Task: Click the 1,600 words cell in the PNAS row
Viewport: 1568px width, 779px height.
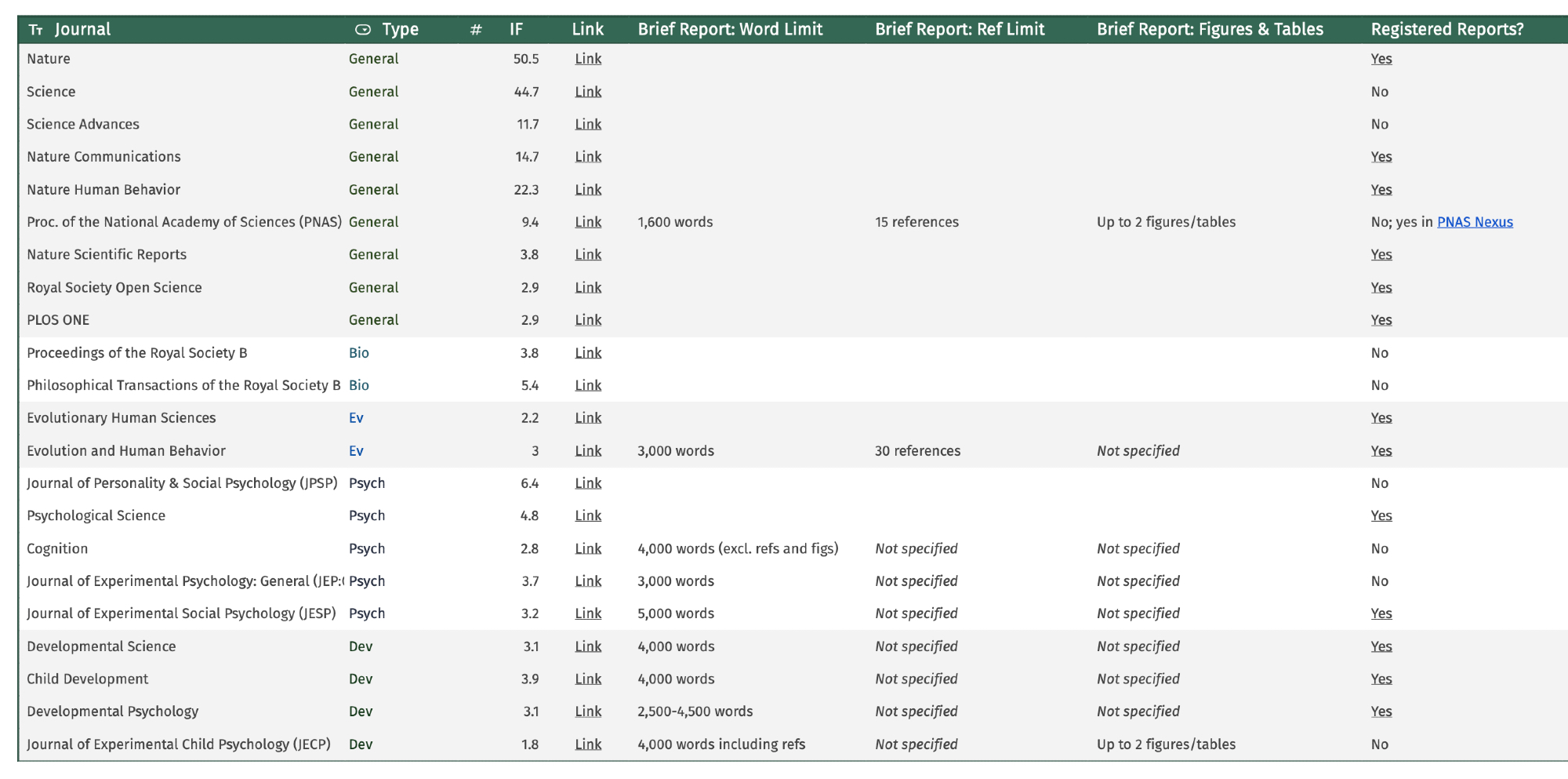Action: pos(675,222)
